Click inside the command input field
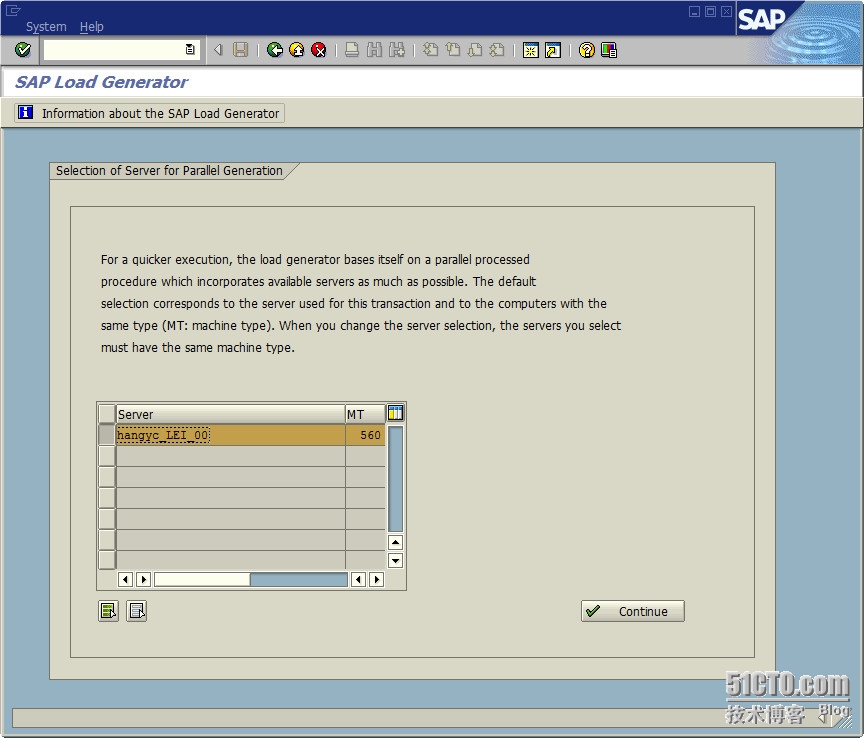The height and width of the screenshot is (738, 864). pos(114,50)
